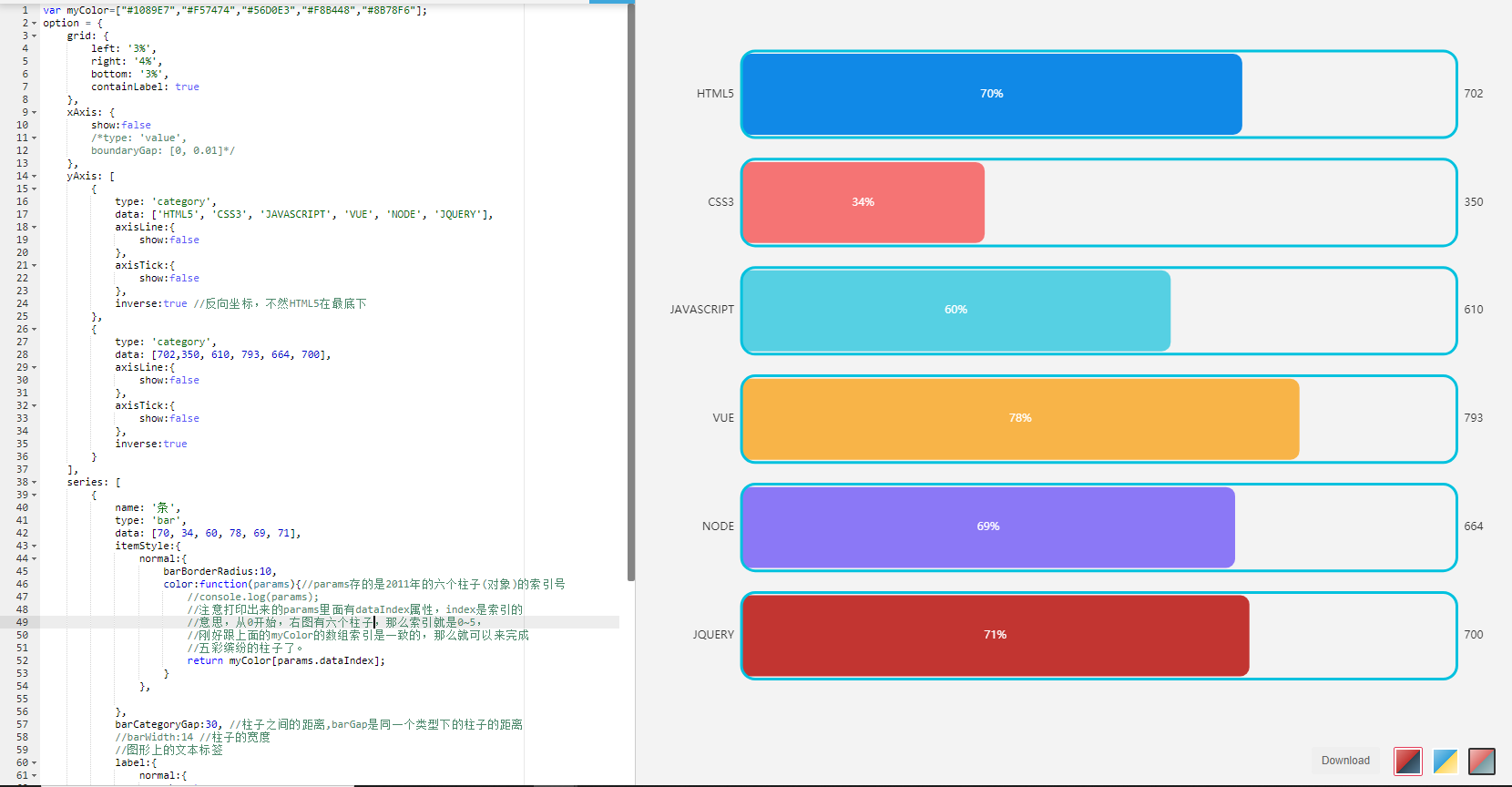Click the category data array on line 17
This screenshot has width=1512, height=787.
click(x=304, y=215)
